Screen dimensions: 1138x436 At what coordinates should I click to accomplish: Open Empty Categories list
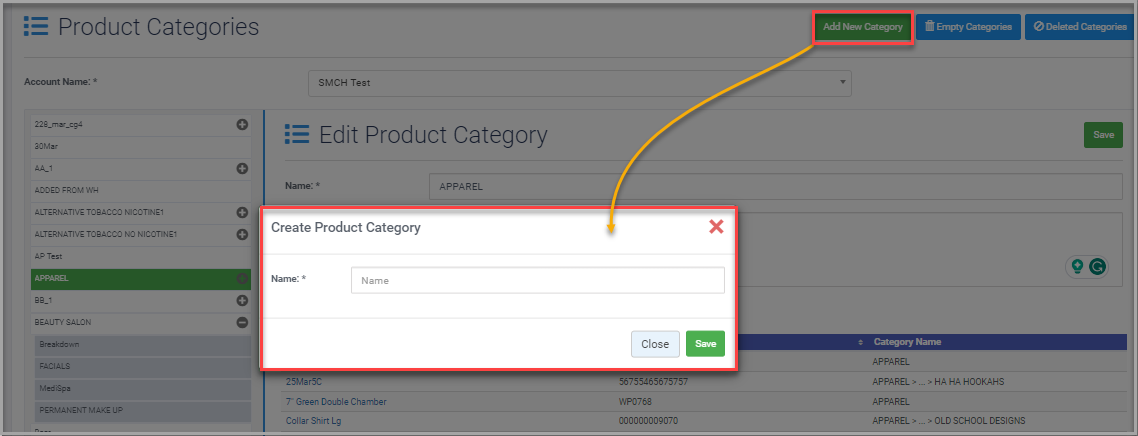pos(967,27)
